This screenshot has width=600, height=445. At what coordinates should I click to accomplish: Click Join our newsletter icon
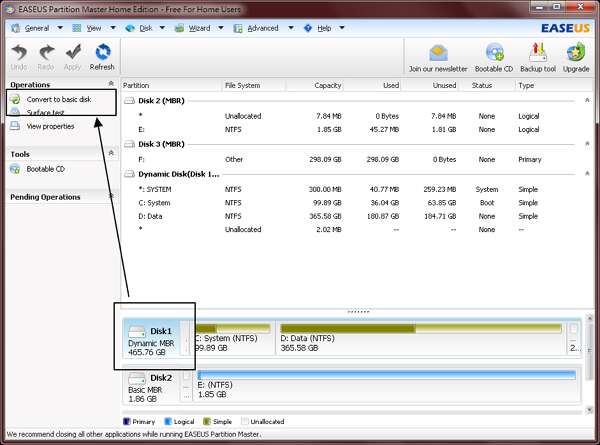click(x=436, y=54)
